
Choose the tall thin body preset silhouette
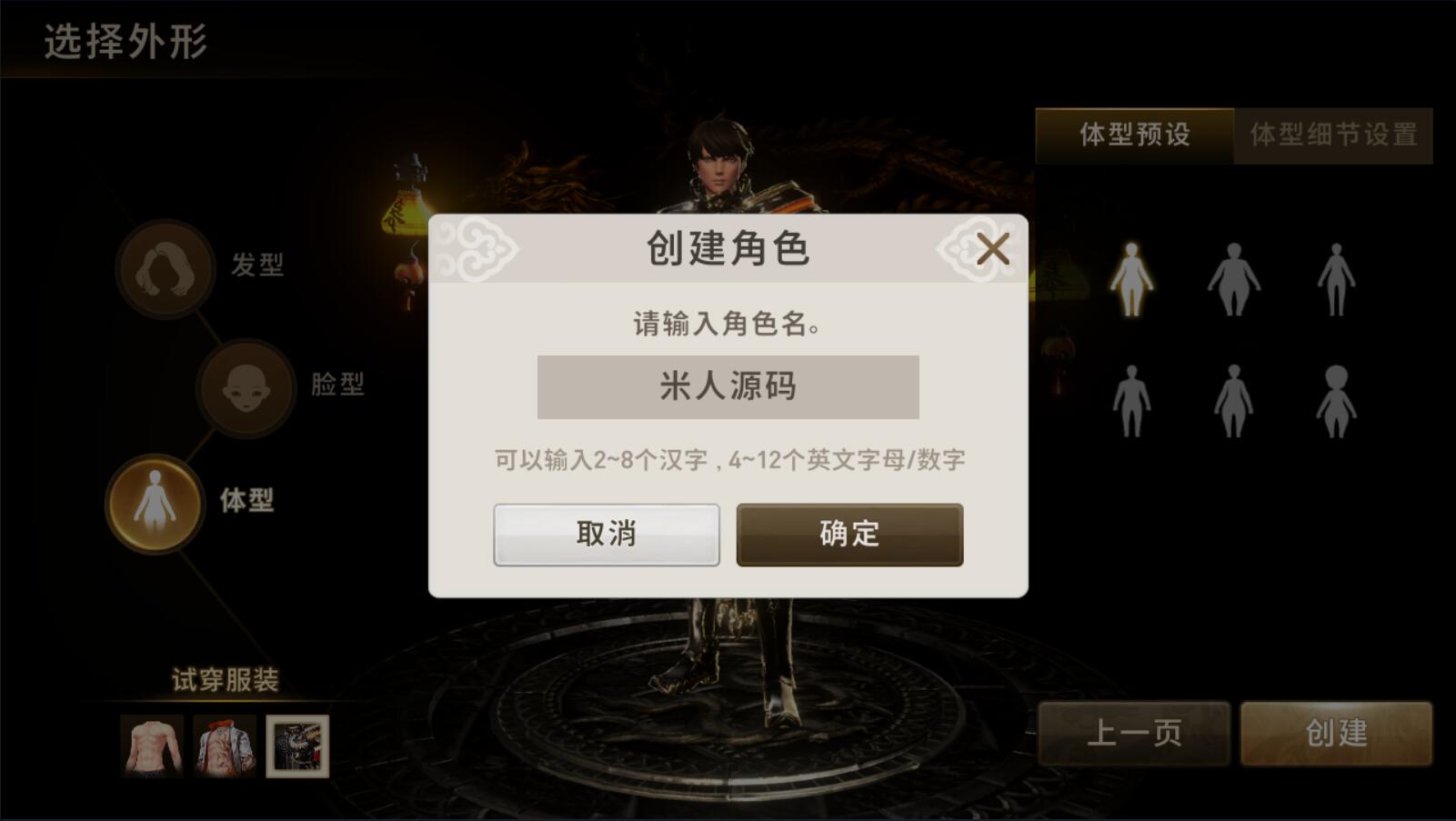pos(1336,279)
